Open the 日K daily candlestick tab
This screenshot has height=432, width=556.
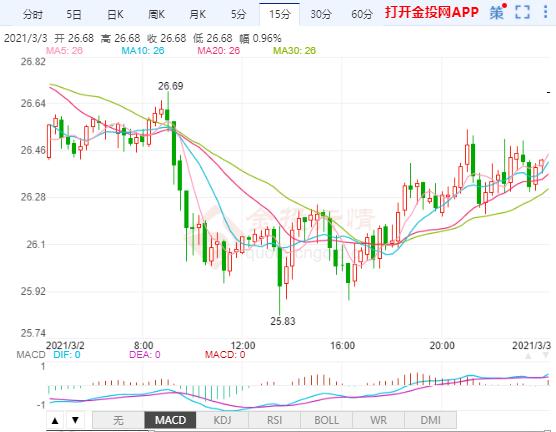click(x=115, y=15)
